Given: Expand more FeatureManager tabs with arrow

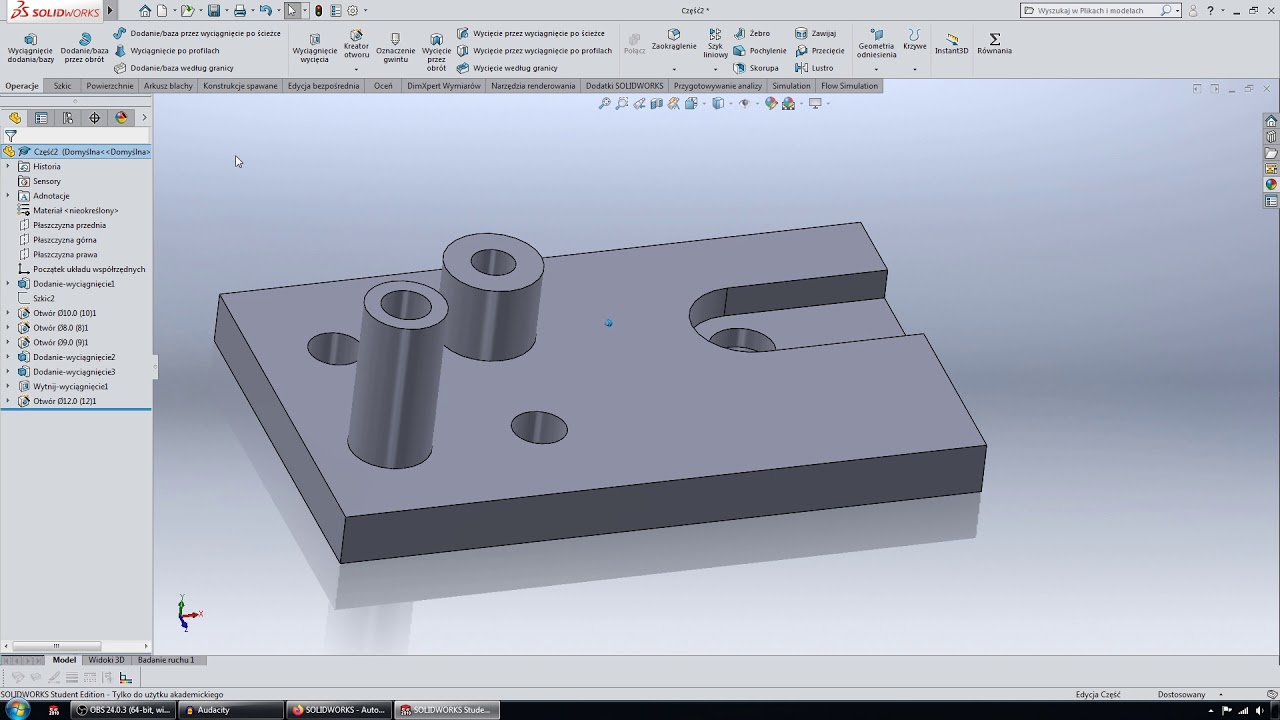Looking at the screenshot, I should [144, 117].
